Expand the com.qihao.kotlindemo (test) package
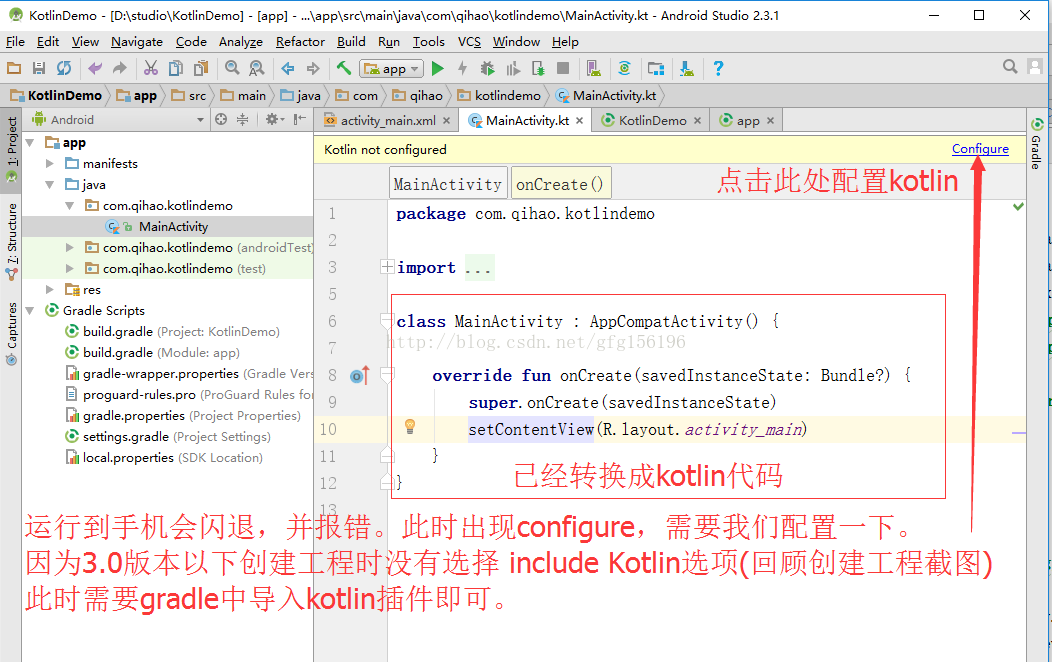Screen dimensions: 1052x662 tap(70, 268)
